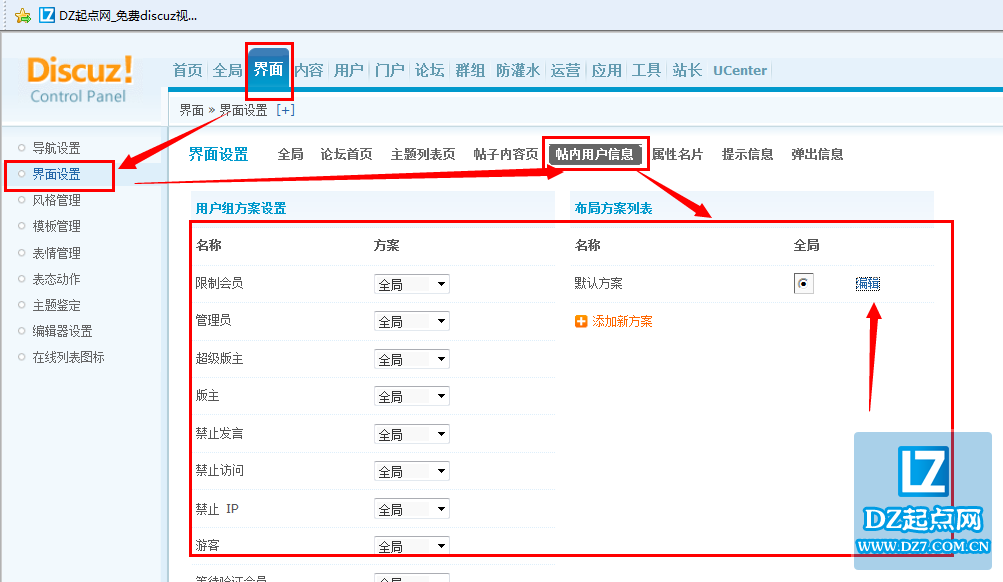The width and height of the screenshot is (1003, 582).
Task: Click the DZ site favicon in tab
Action: [46, 15]
